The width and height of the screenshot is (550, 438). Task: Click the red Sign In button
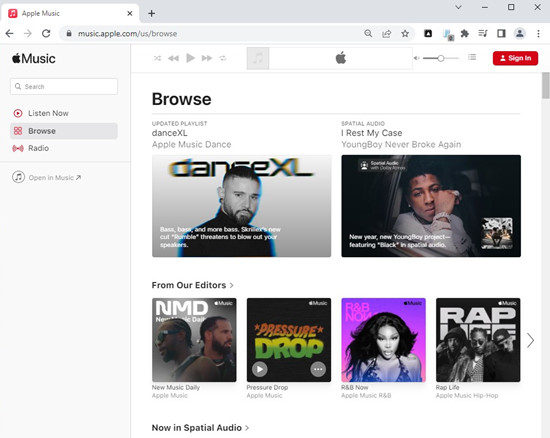point(515,58)
